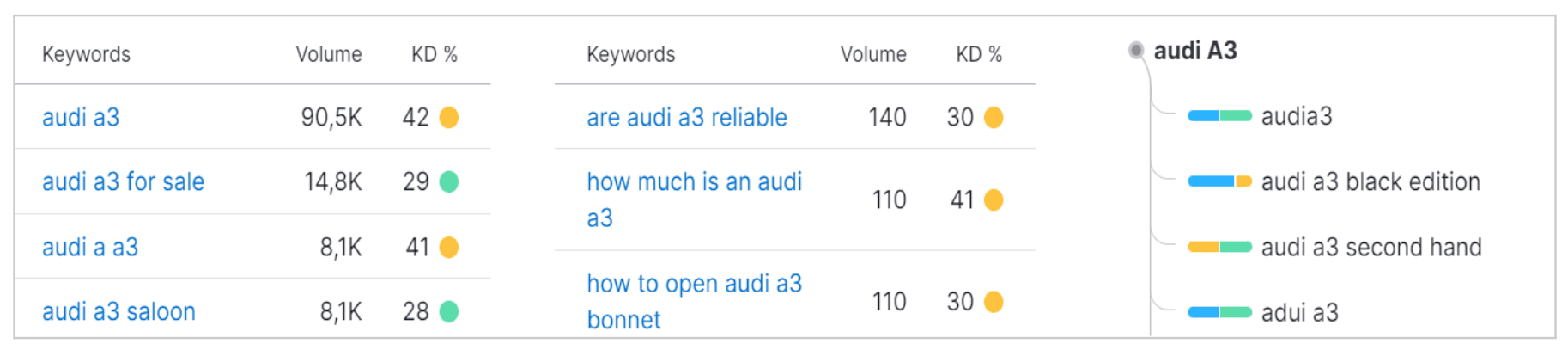The height and width of the screenshot is (356, 1568).
Task: Click the blue-yellow bar for audi a3 black edition
Action: pos(1219,181)
